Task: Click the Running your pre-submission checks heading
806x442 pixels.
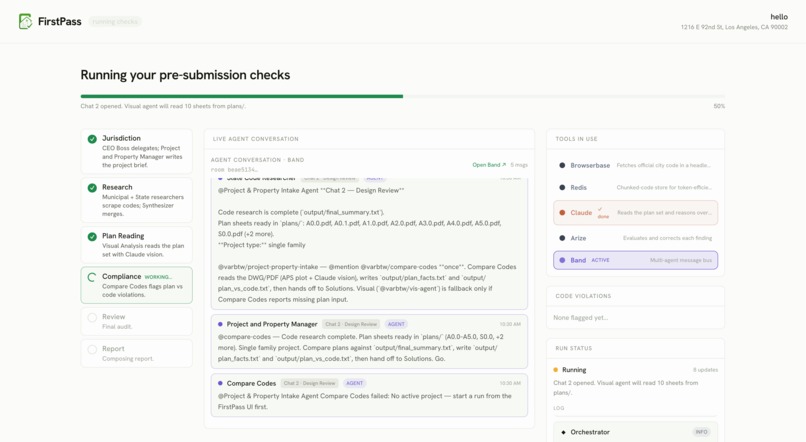Action: pyautogui.click(x=185, y=75)
